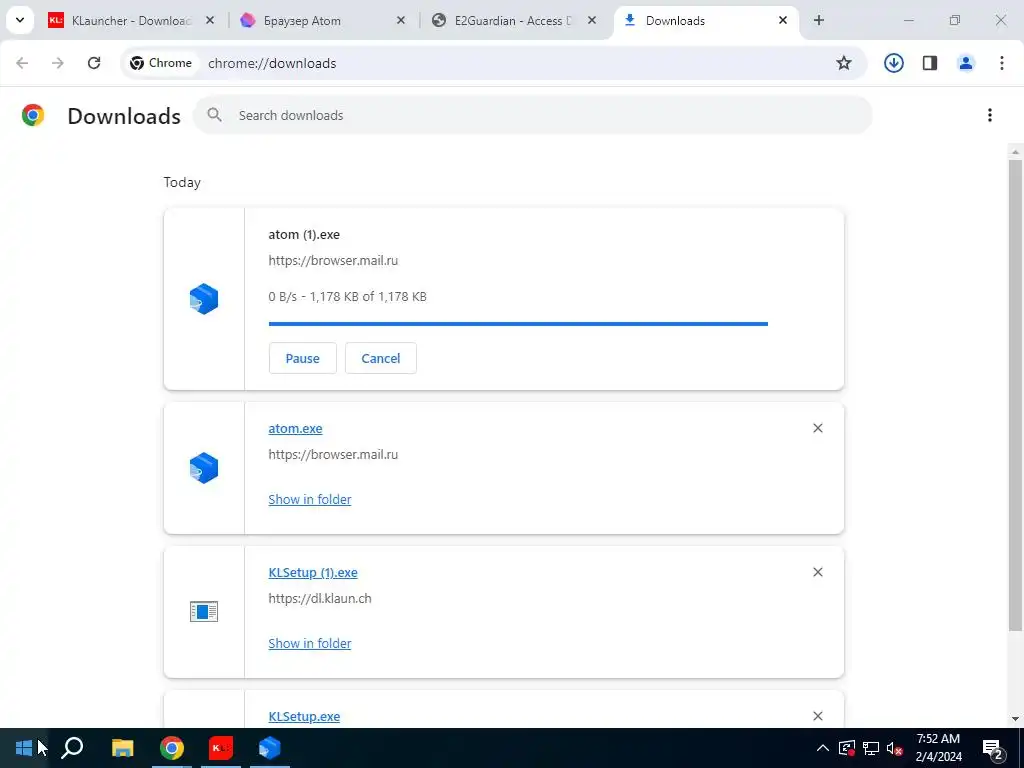
Task: Click the KLSetup (1).exe file icon
Action: click(204, 612)
